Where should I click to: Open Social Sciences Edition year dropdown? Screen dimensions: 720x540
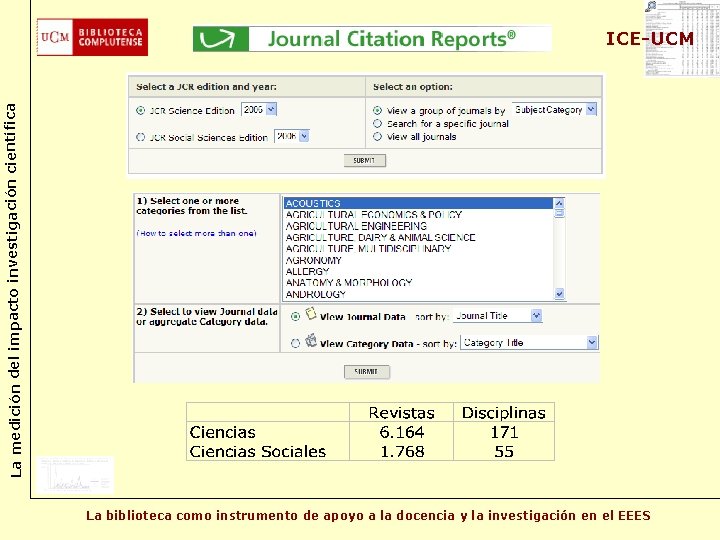click(x=292, y=136)
